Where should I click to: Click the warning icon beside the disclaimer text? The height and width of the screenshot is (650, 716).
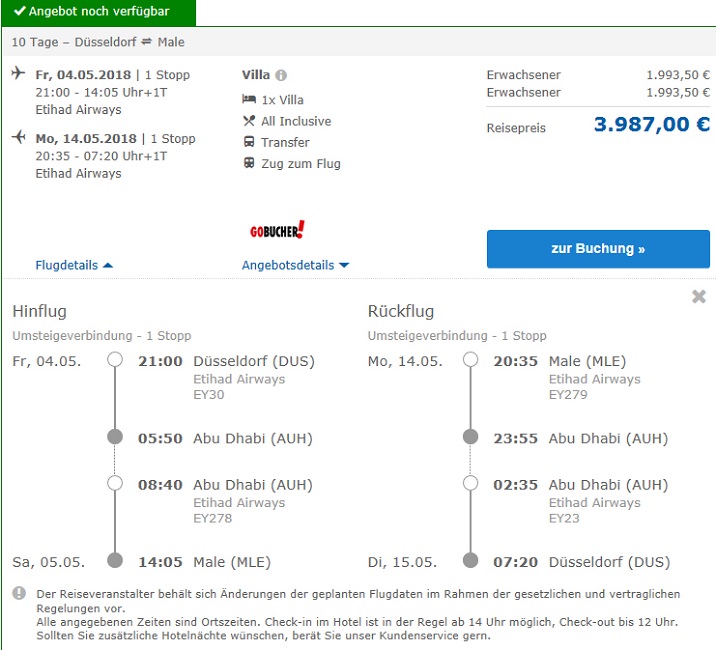[19, 593]
